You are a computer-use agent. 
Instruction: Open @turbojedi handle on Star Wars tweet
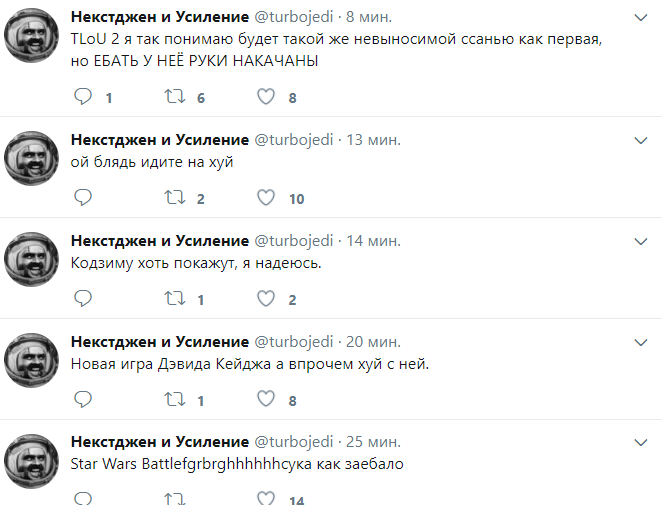[293, 442]
